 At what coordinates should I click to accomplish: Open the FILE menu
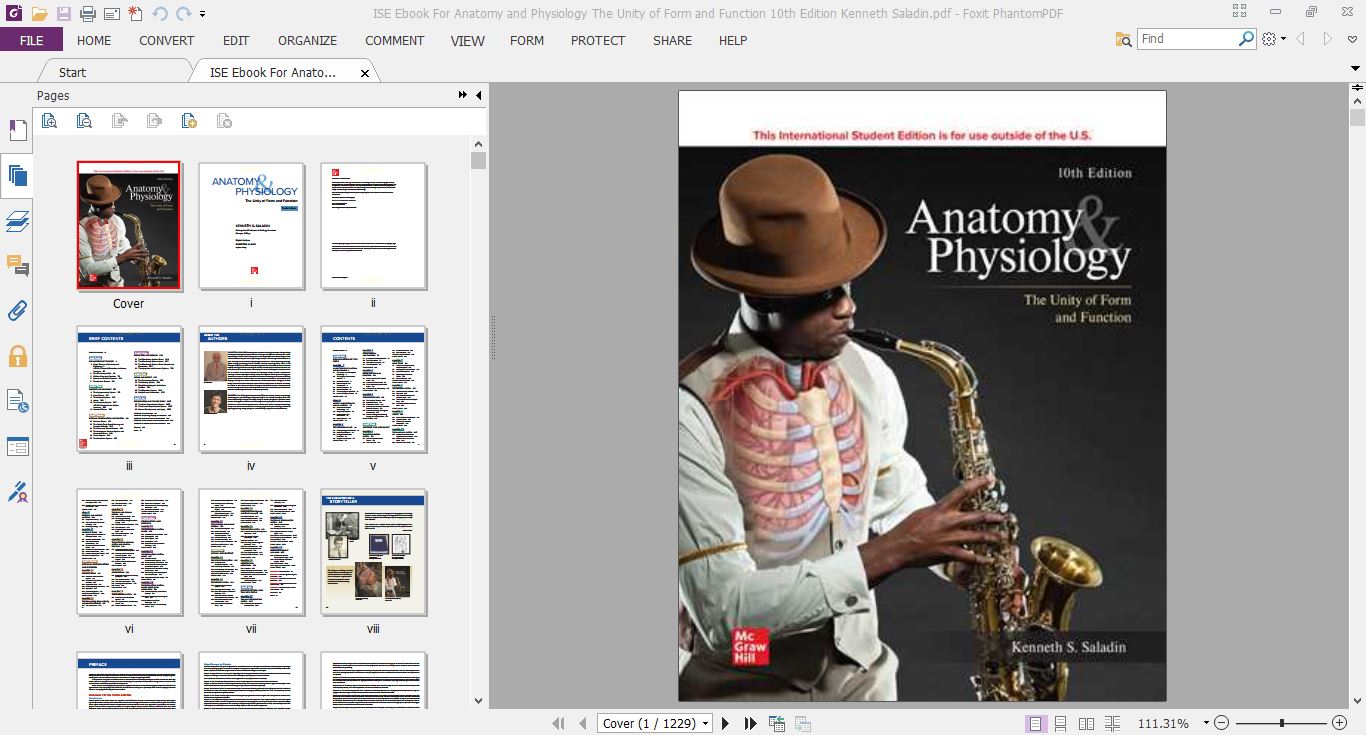(31, 40)
